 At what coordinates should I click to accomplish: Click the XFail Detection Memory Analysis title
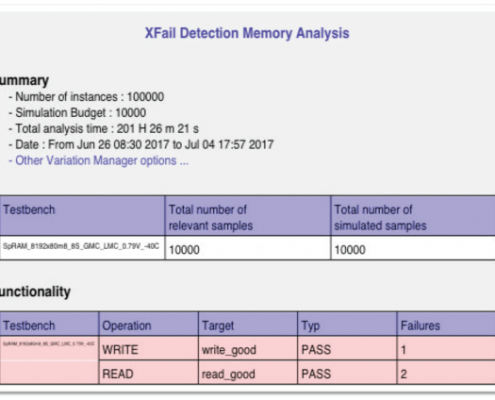tap(247, 33)
